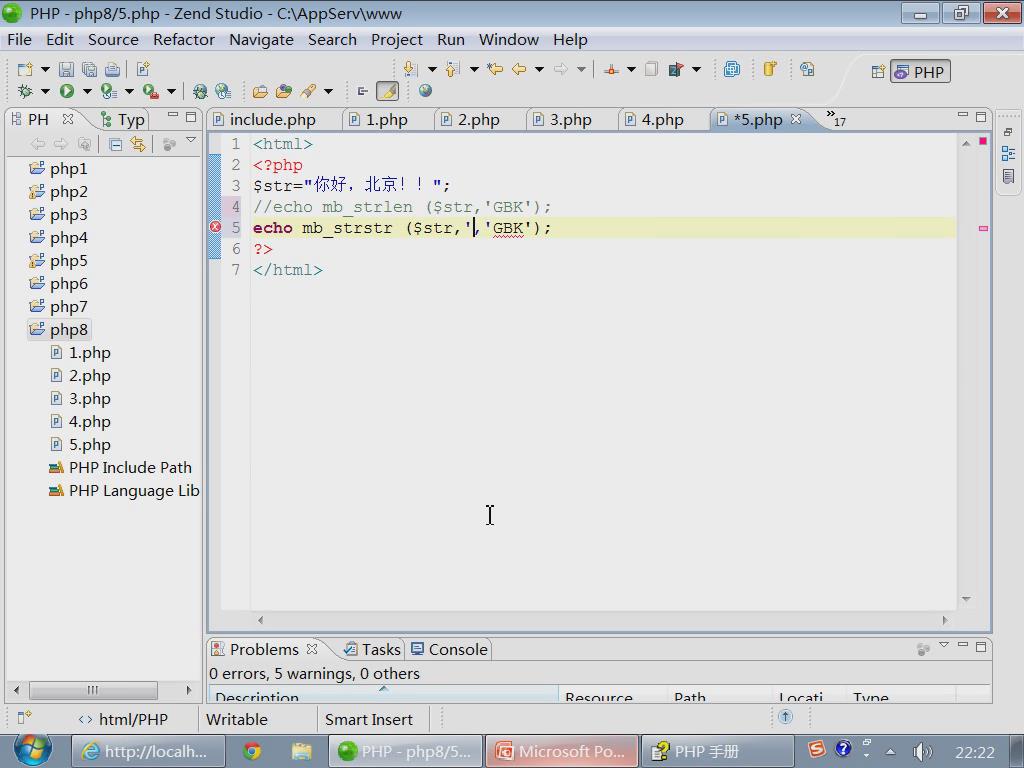Image resolution: width=1024 pixels, height=768 pixels.
Task: Open PHP Explorer view menu triangle
Action: point(191,140)
